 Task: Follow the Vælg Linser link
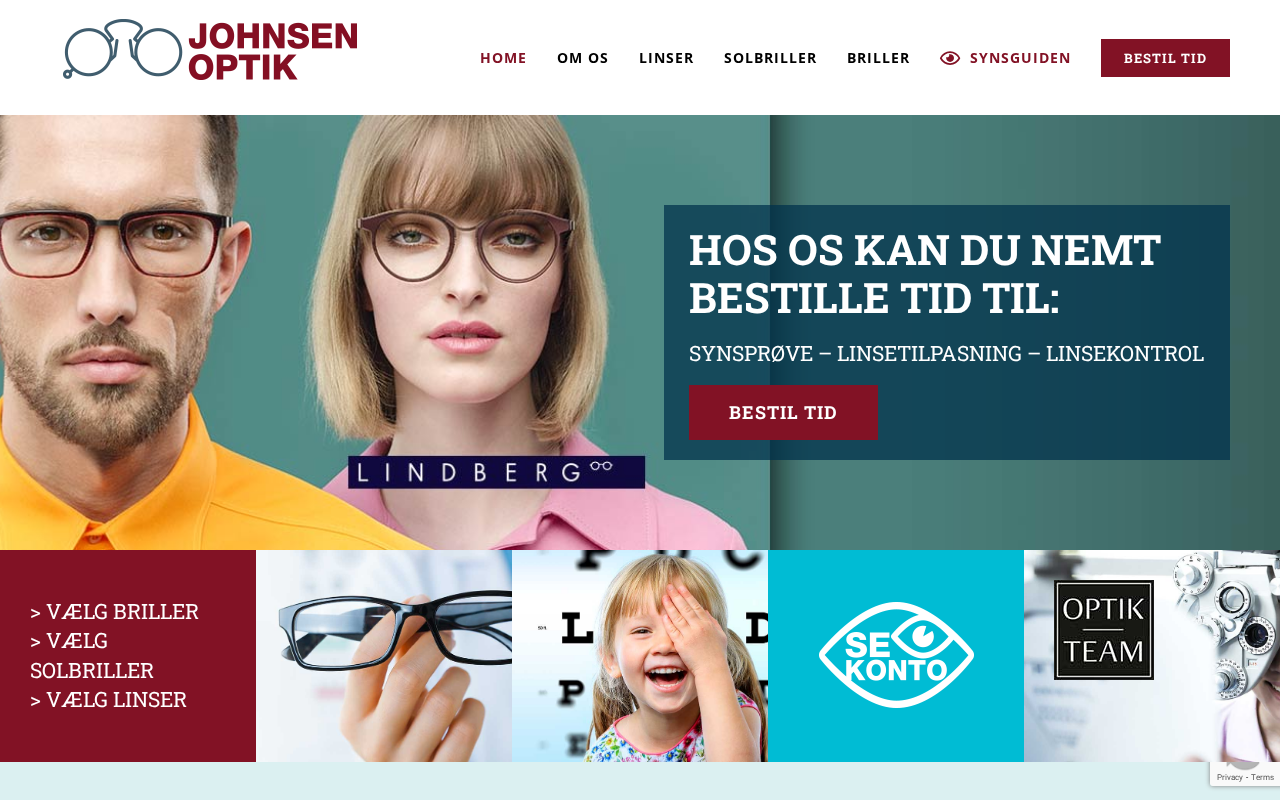click(x=108, y=699)
